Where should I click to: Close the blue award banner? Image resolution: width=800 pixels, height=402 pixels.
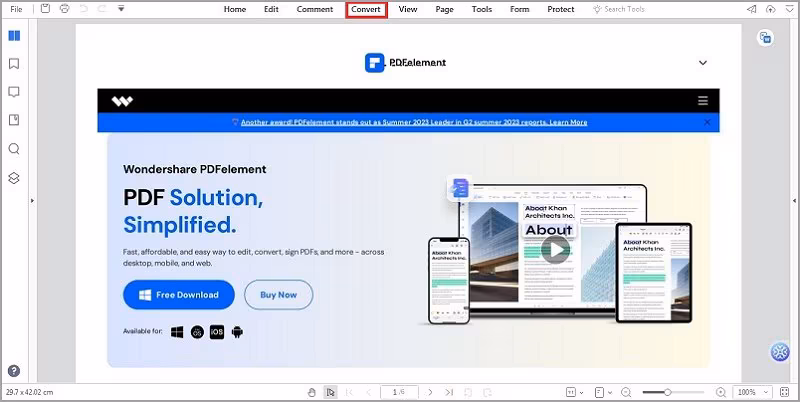pyautogui.click(x=707, y=122)
